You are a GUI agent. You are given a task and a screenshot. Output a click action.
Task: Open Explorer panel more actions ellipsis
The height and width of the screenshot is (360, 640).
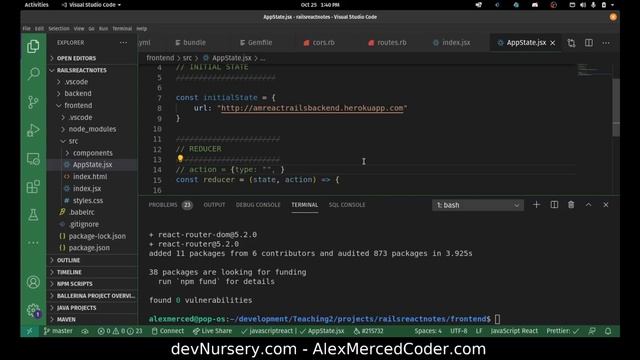click(123, 42)
